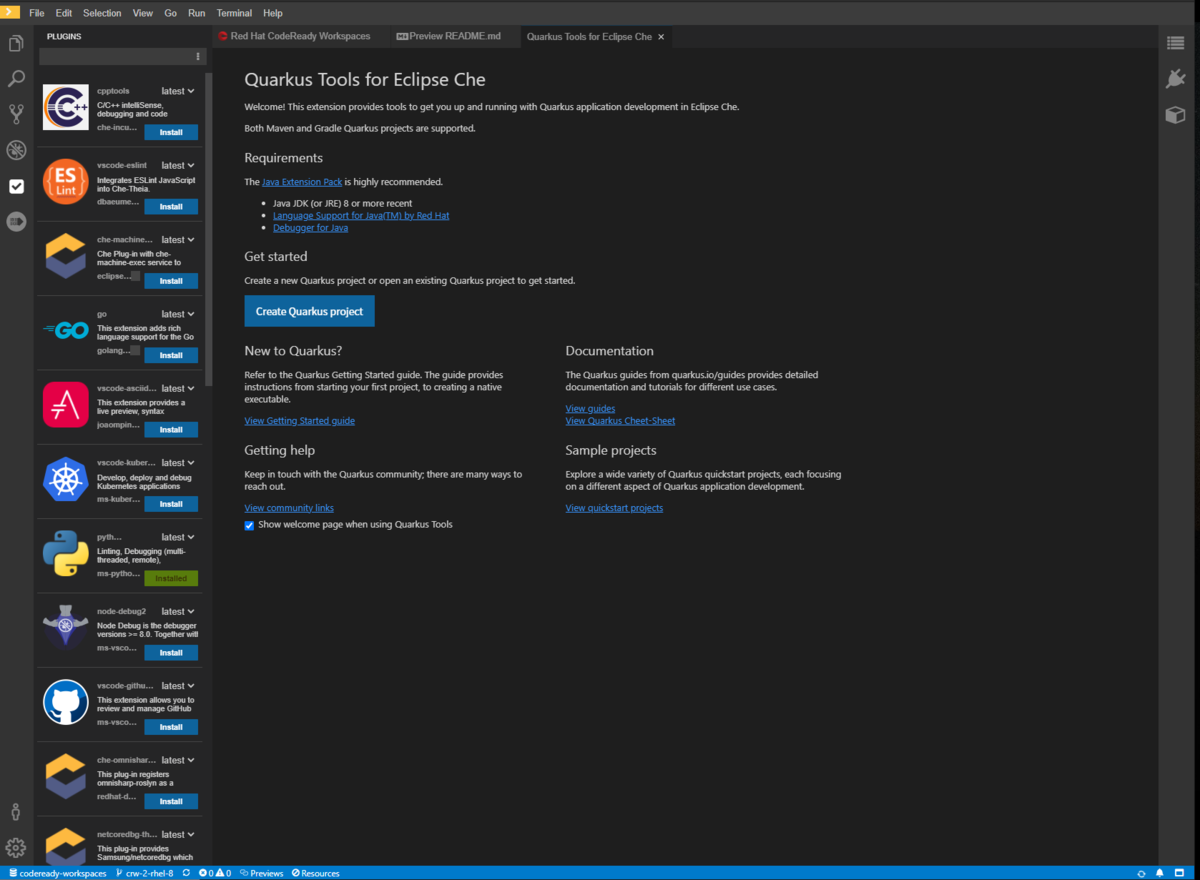Open the Settings gear icon
The height and width of the screenshot is (880, 1200).
[16, 848]
